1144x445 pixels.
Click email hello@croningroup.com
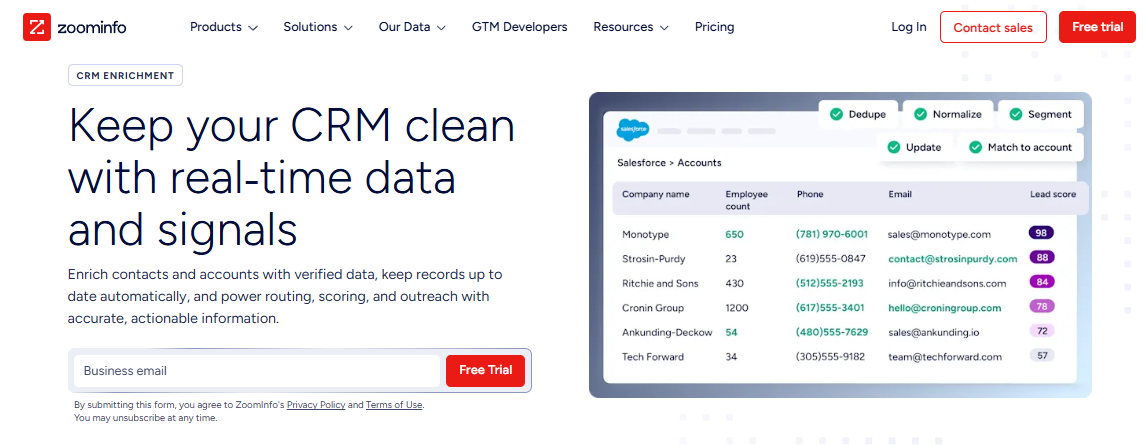click(945, 308)
